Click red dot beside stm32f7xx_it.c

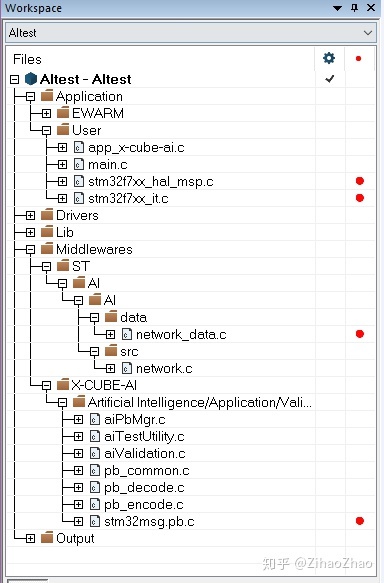pyautogui.click(x=359, y=198)
